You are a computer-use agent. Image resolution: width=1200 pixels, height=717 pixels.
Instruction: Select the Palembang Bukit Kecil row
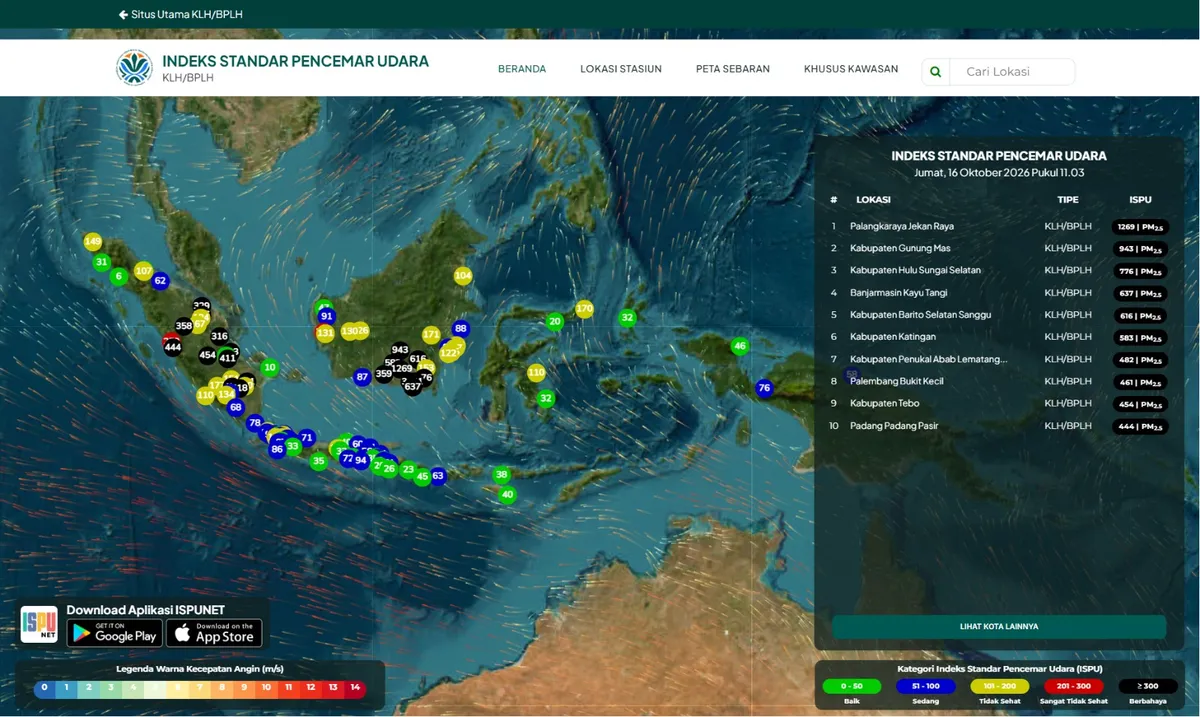point(999,381)
